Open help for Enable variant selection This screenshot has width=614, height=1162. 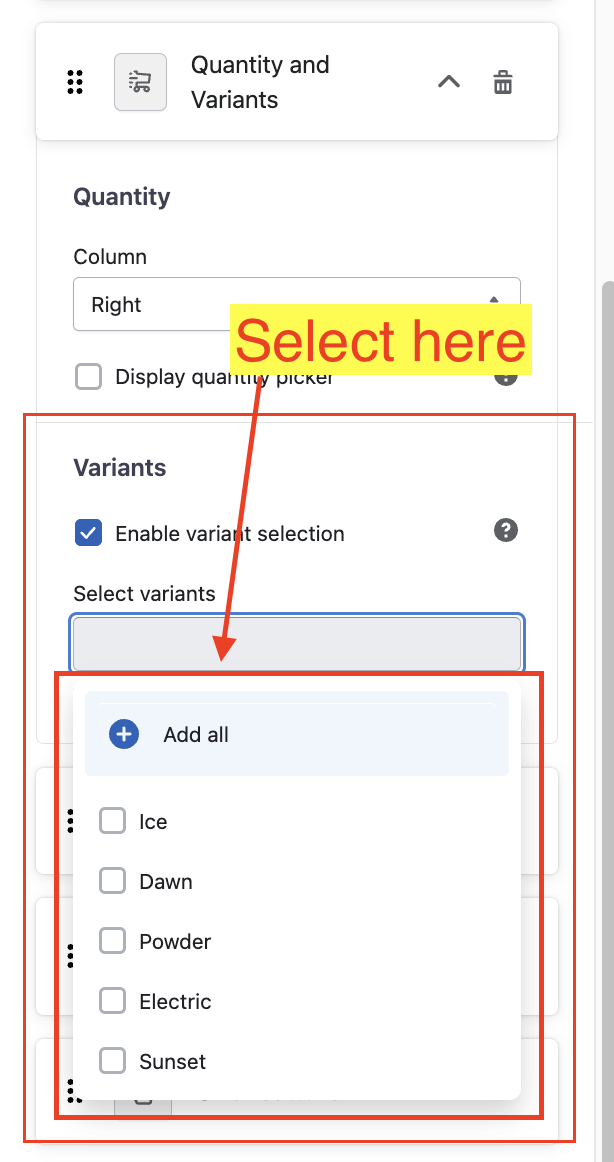tap(506, 531)
